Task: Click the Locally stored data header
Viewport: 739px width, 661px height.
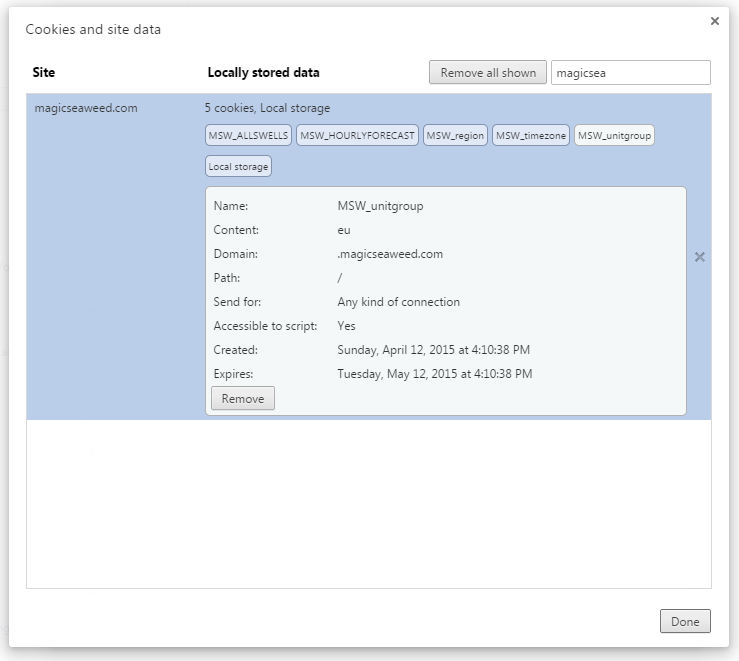Action: [263, 73]
